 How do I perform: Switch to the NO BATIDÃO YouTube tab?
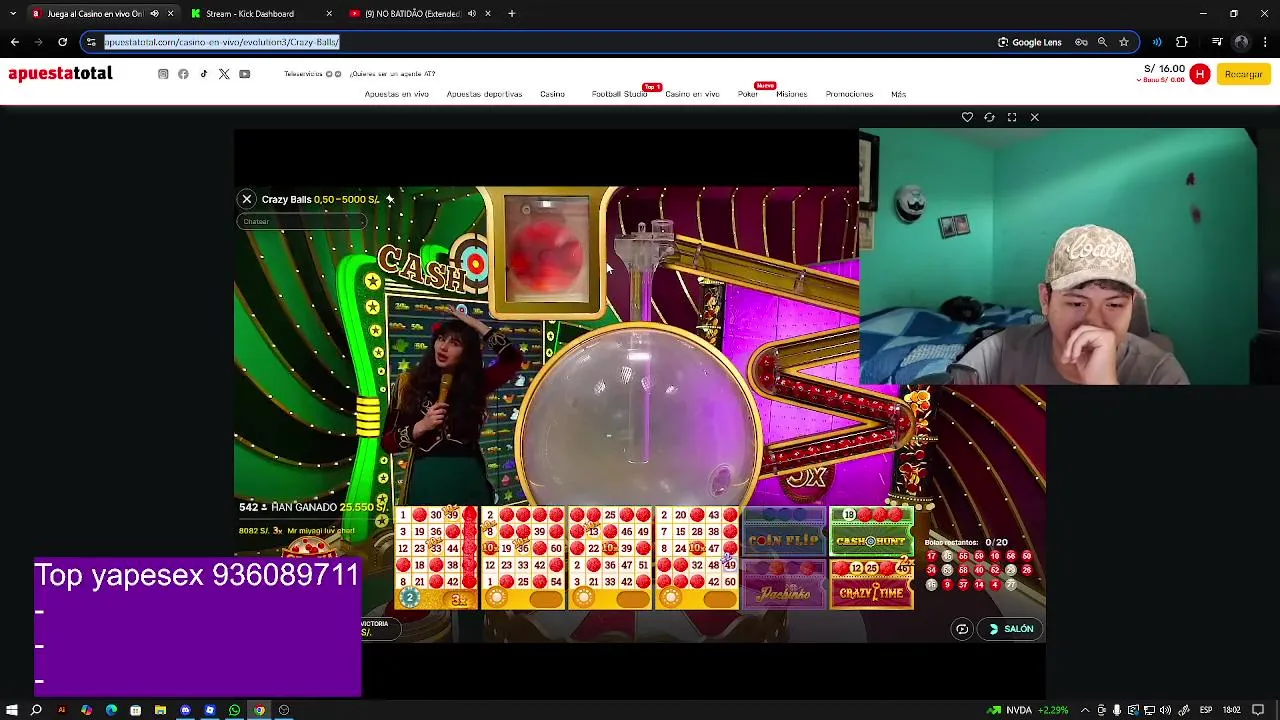(413, 14)
